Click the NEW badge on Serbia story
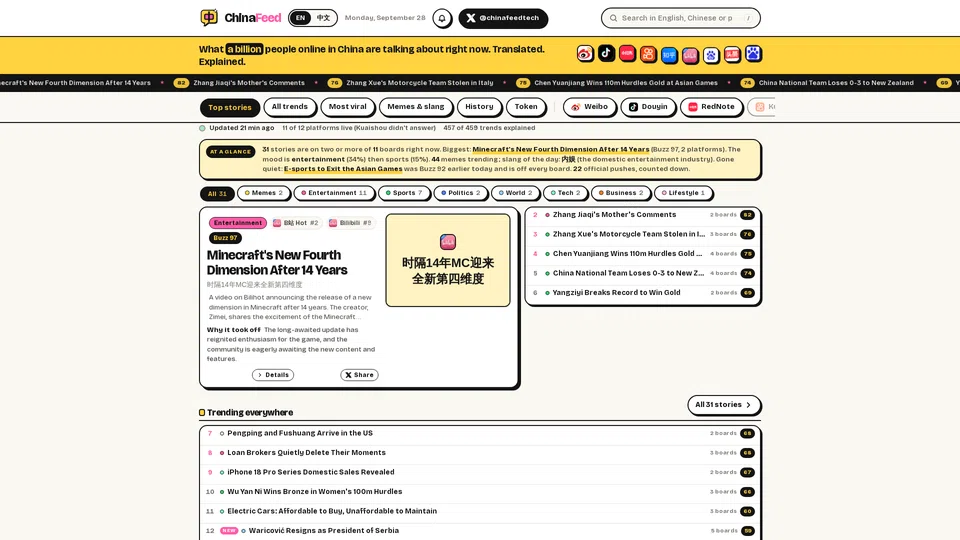960x540 pixels. 229,531
